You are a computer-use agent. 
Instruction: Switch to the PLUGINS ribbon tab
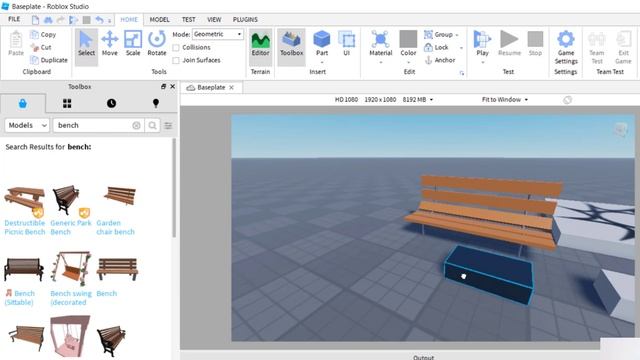click(245, 20)
